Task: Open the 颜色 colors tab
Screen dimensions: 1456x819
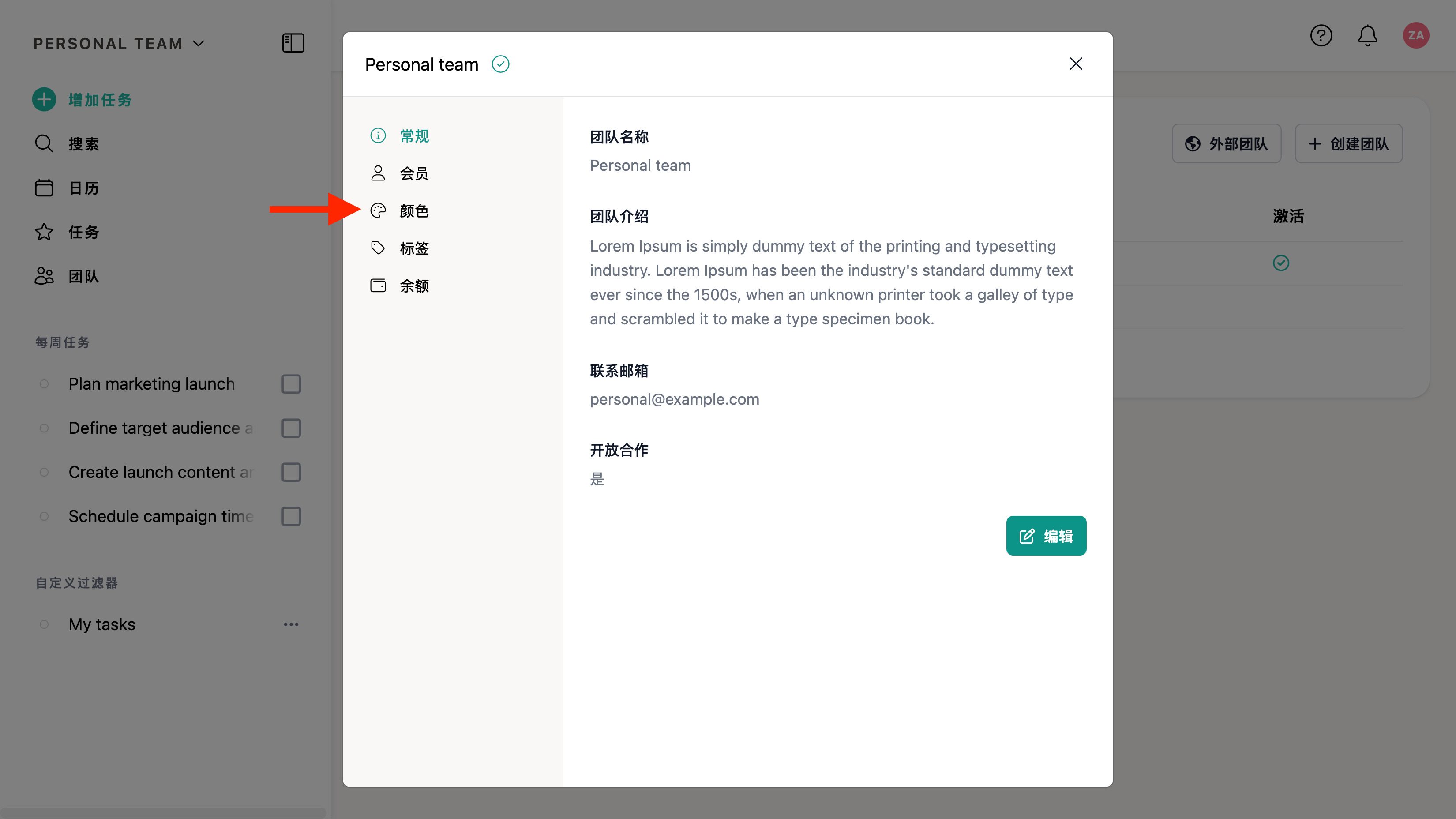Action: [x=414, y=211]
